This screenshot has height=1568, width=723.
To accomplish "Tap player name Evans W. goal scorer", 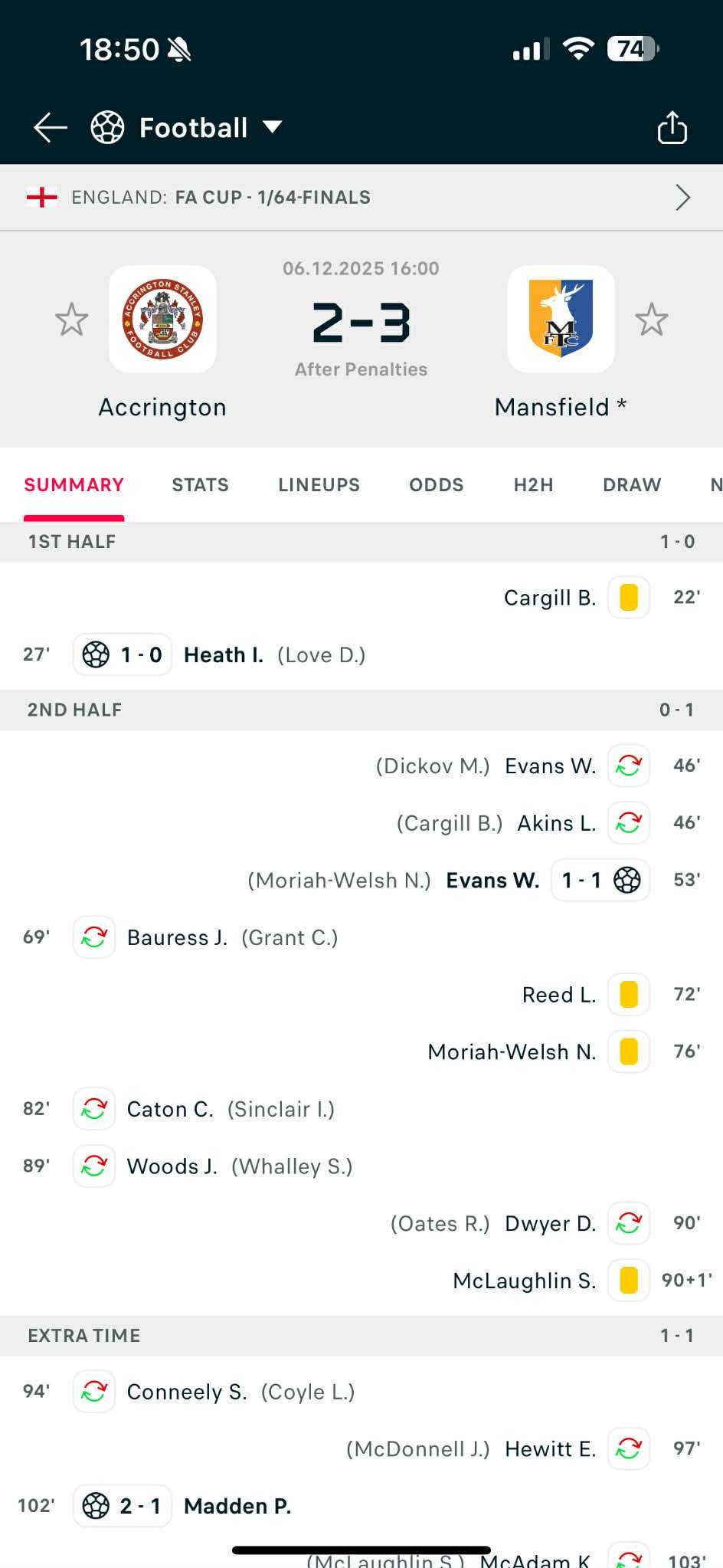I will (492, 881).
